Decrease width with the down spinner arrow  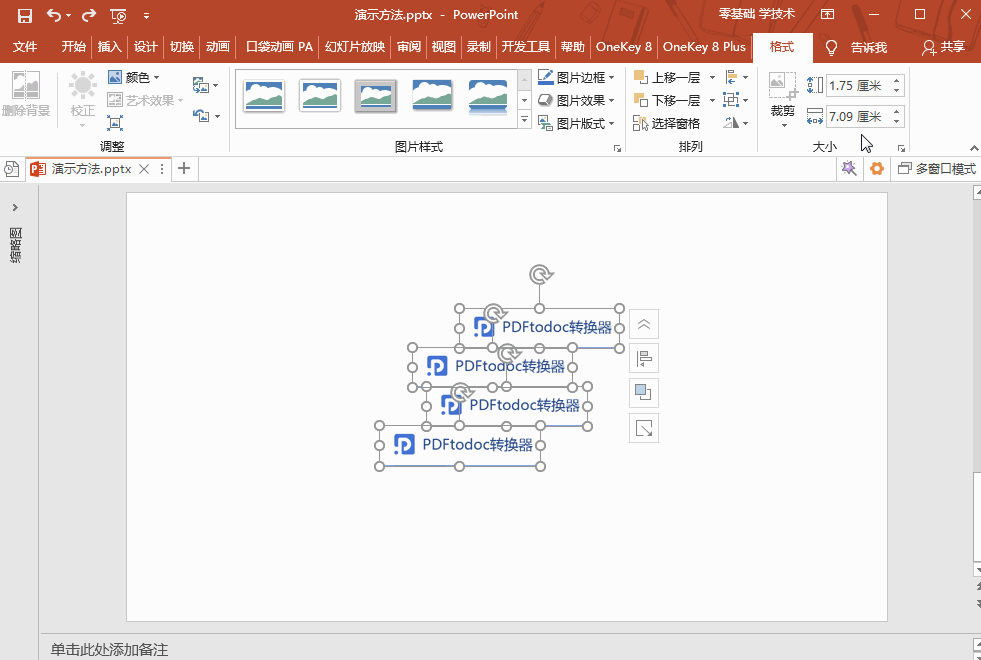click(x=897, y=121)
